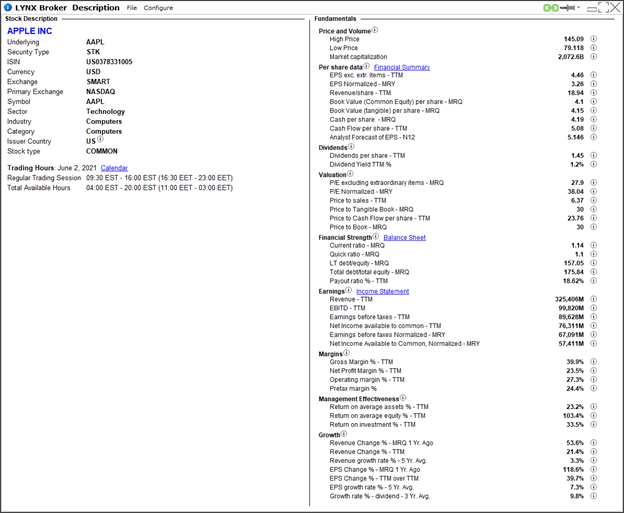Click the Revenue - TTM value 325,406M
The width and height of the screenshot is (624, 513).
(569, 299)
